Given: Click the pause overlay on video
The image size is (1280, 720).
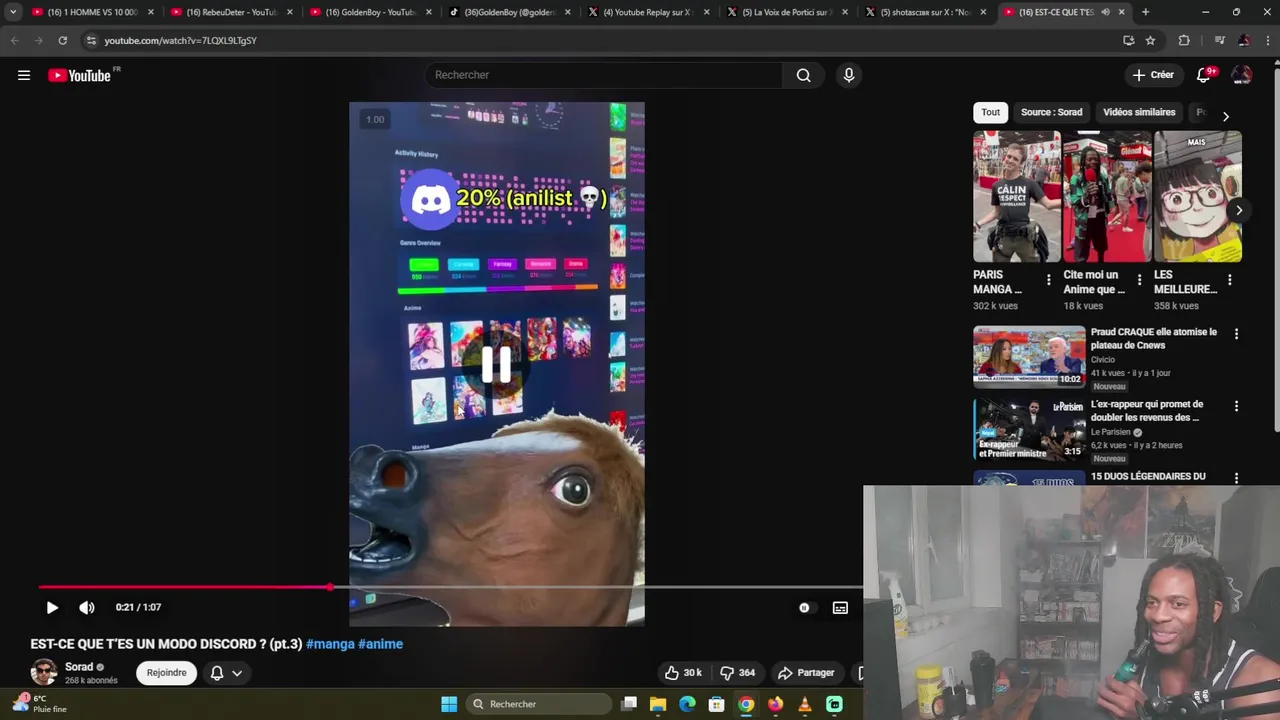Looking at the screenshot, I should [496, 365].
